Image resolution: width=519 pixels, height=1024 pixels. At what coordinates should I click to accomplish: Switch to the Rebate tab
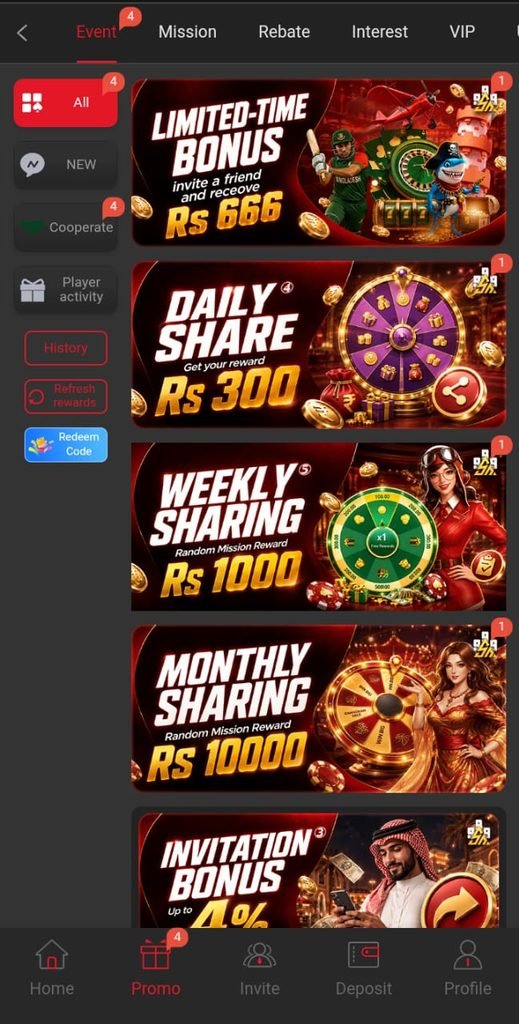point(284,31)
